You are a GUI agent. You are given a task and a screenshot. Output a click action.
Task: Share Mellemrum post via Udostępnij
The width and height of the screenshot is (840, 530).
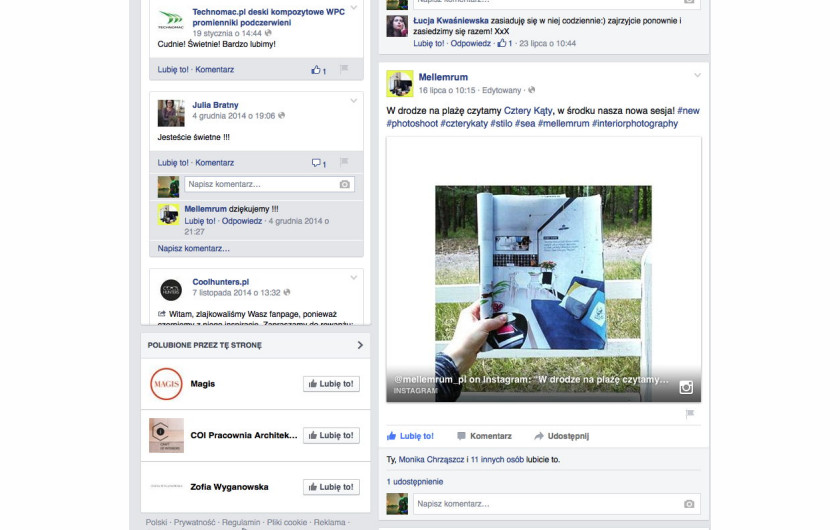561,436
